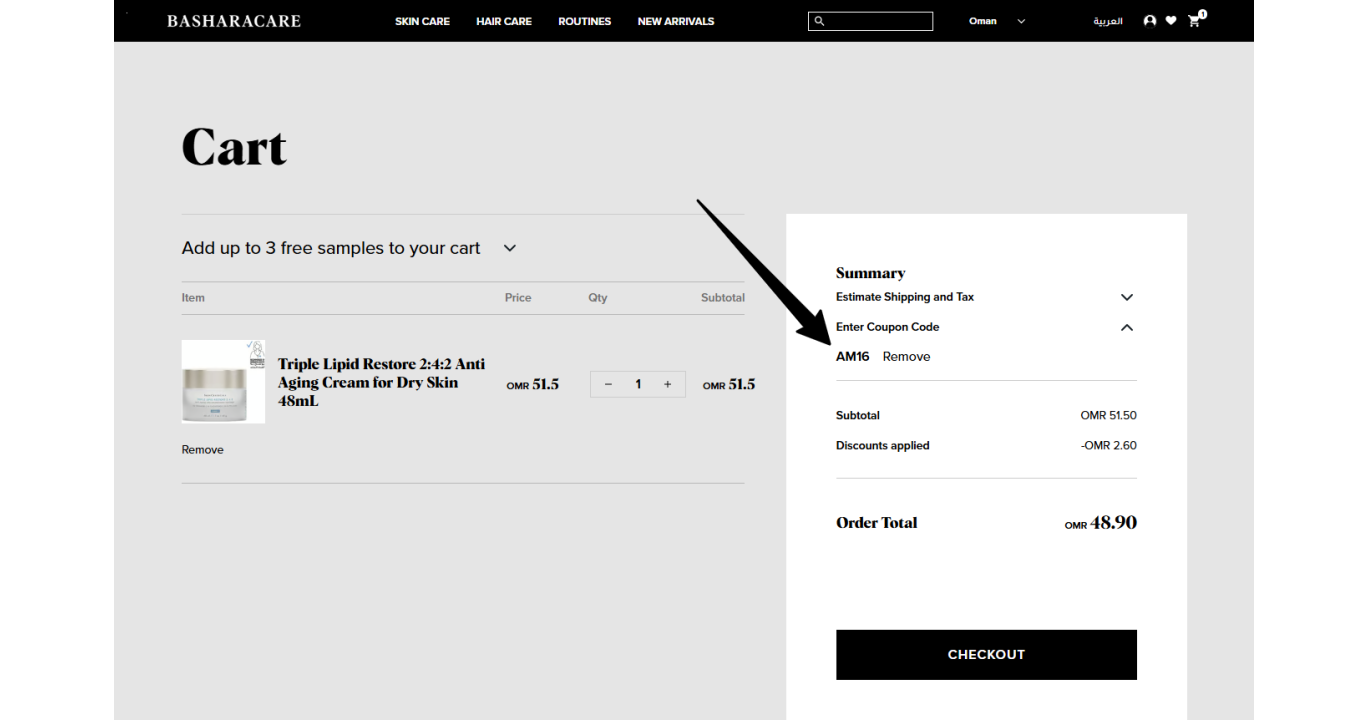Image resolution: width=1368 pixels, height=720 pixels.
Task: Click the Summary heading
Action: [x=870, y=273]
